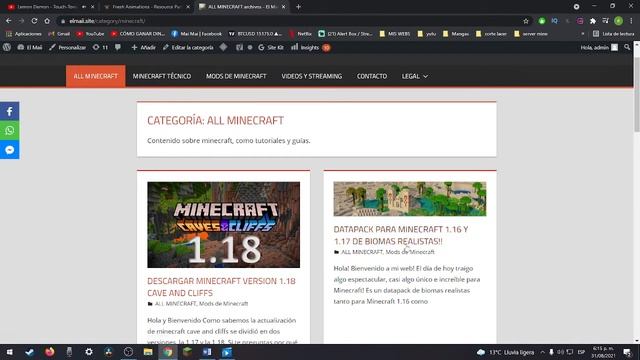Viewport: 640px width, 360px height.
Task: Open the El Mai site dashboard link
Action: (x=30, y=47)
